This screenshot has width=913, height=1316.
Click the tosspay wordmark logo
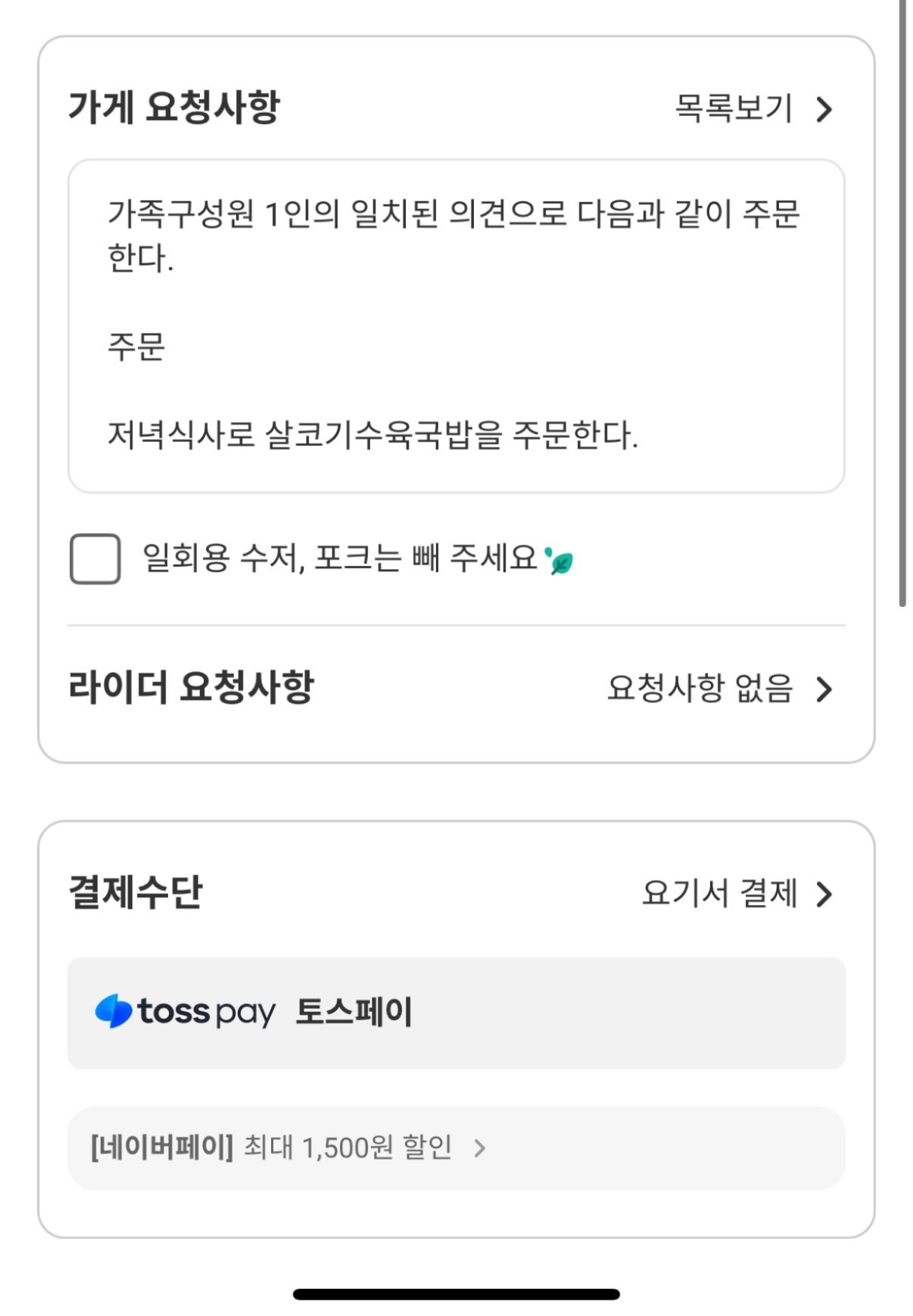(206, 1012)
